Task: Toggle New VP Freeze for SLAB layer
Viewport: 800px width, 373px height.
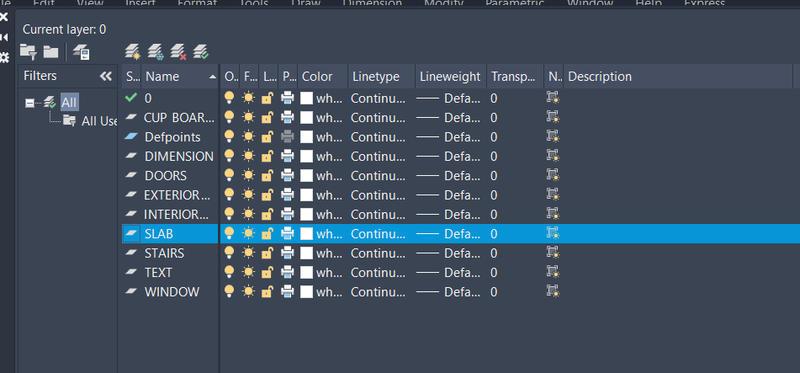Action: point(553,233)
